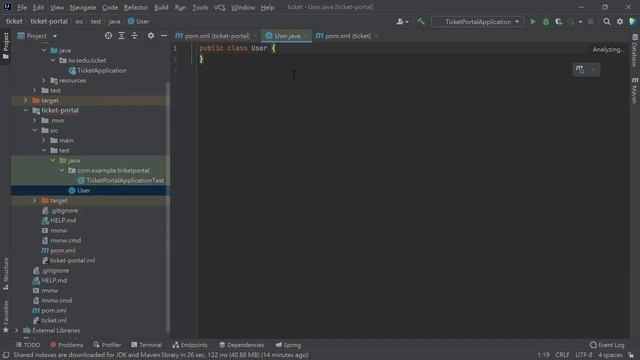The width and height of the screenshot is (640, 360).
Task: Select opened file locate target icon
Action: pyautogui.click(x=108, y=36)
